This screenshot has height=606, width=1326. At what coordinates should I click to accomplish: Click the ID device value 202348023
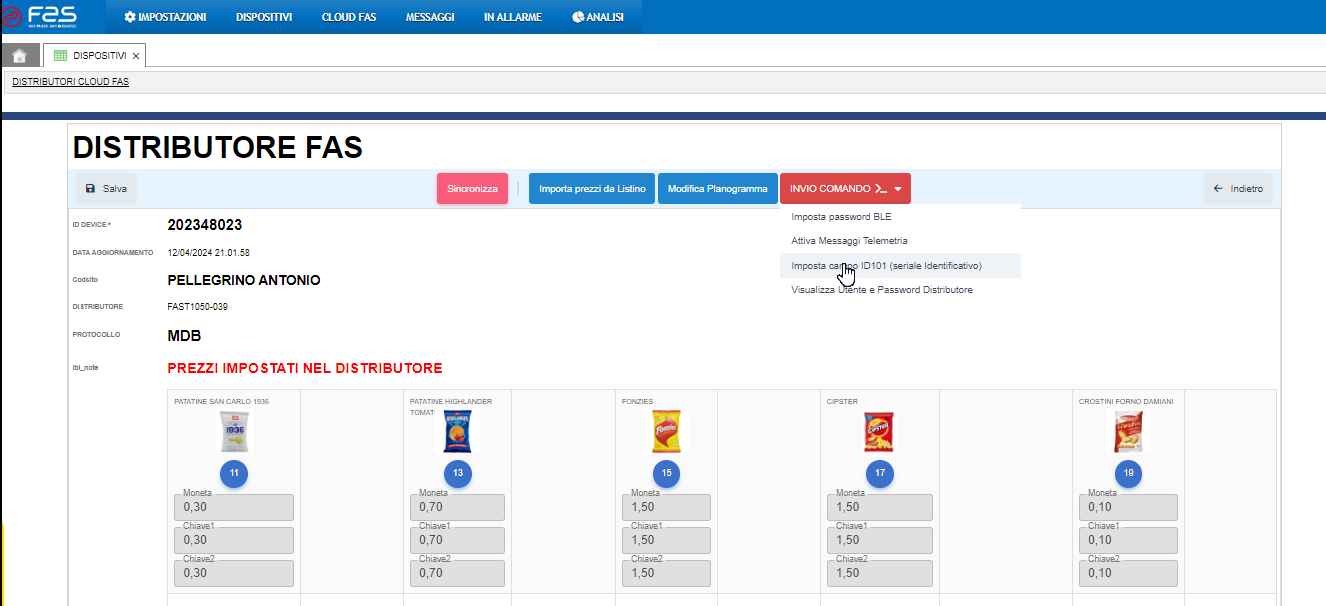205,225
